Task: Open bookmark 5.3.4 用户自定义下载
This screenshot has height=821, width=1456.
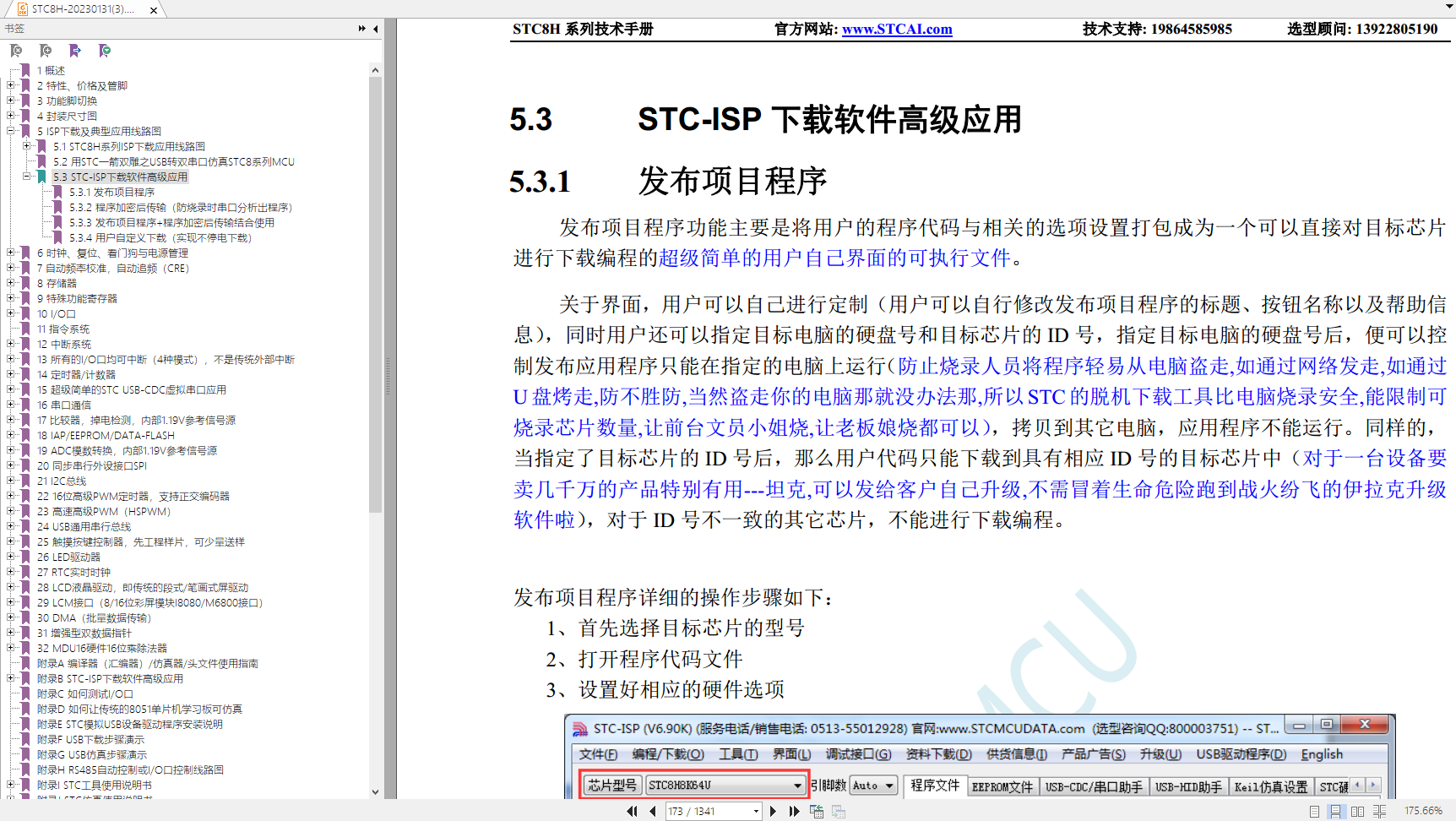Action: click(x=160, y=237)
